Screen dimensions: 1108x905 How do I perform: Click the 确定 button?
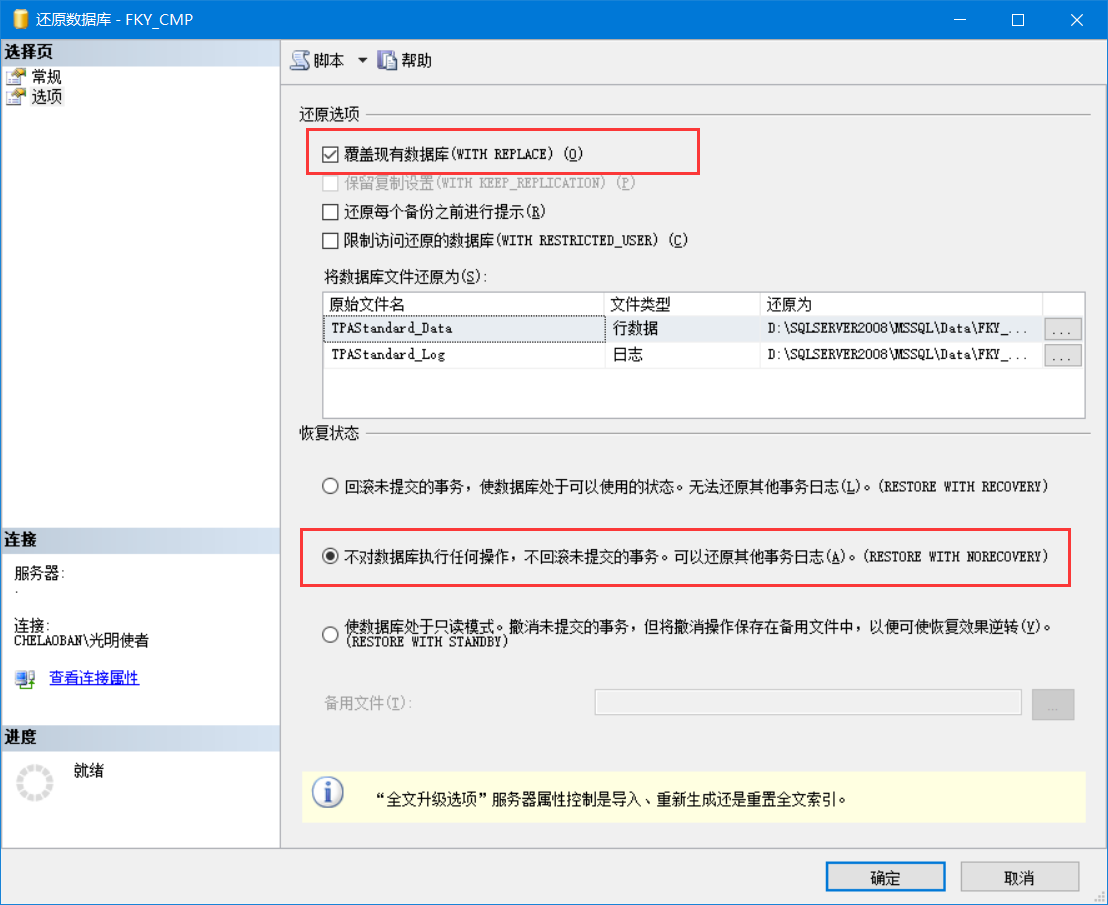(x=884, y=876)
